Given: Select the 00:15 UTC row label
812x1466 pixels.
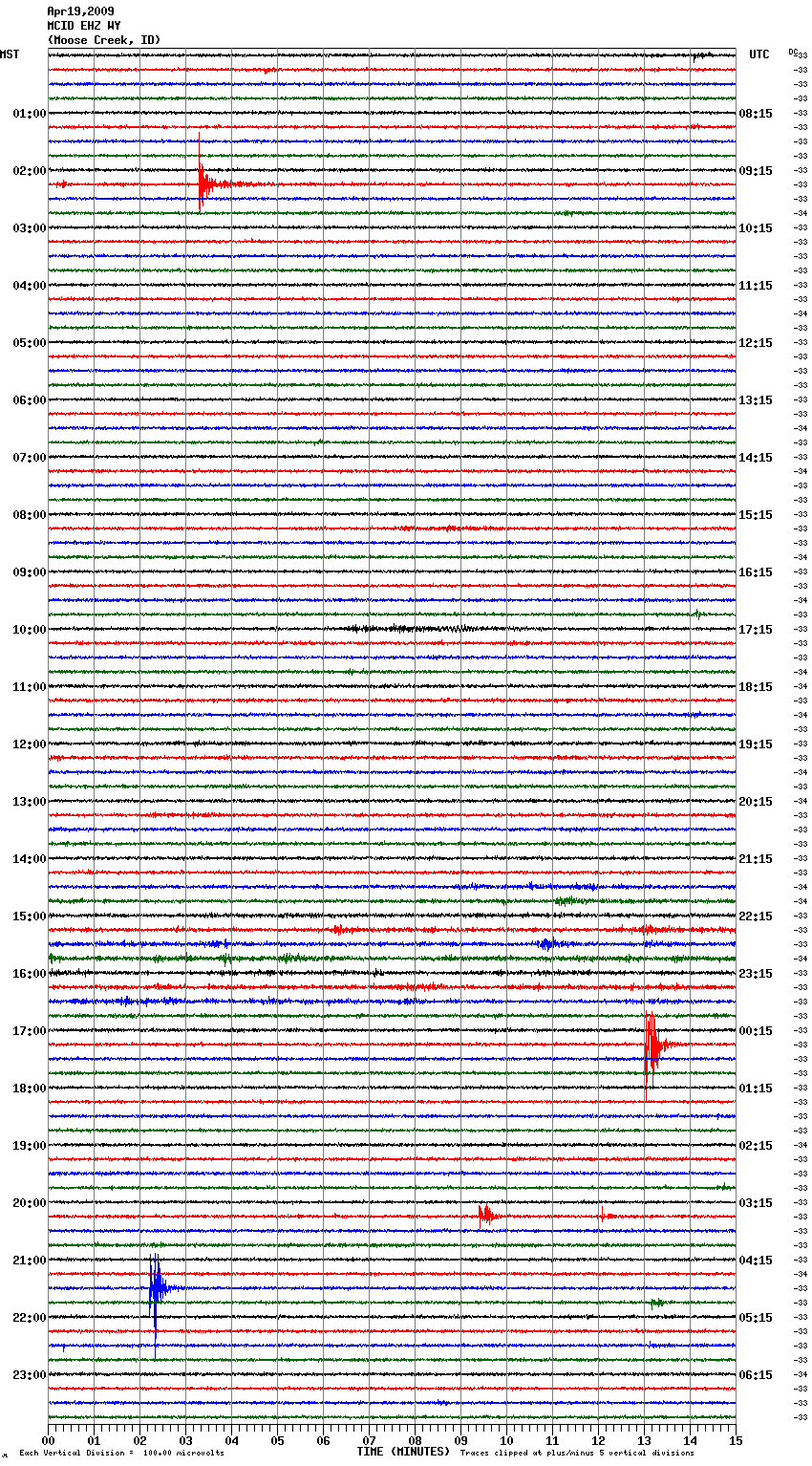Looking at the screenshot, I should (x=756, y=1031).
